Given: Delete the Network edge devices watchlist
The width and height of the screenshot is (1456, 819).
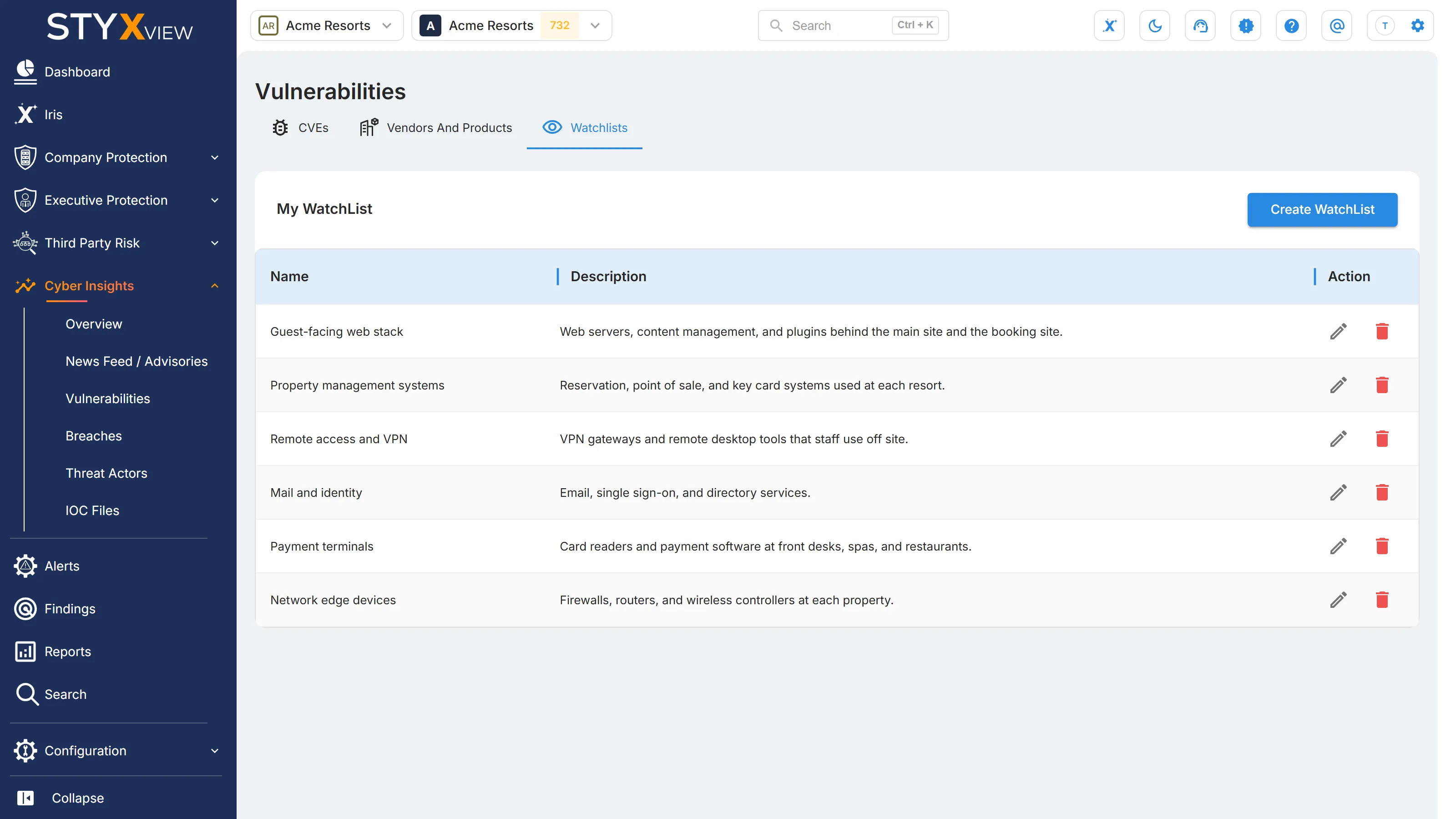Looking at the screenshot, I should coord(1382,600).
